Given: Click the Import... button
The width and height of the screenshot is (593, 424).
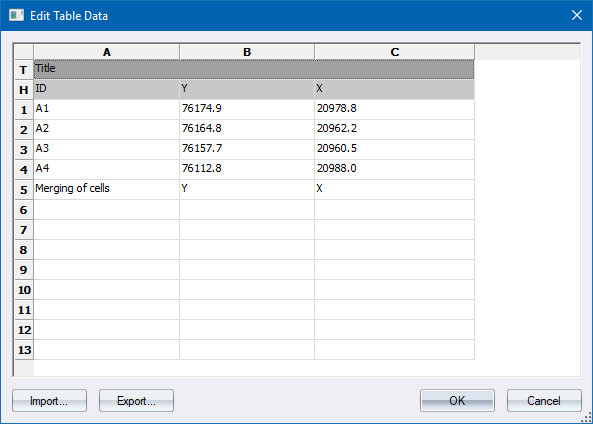Looking at the screenshot, I should (50, 401).
